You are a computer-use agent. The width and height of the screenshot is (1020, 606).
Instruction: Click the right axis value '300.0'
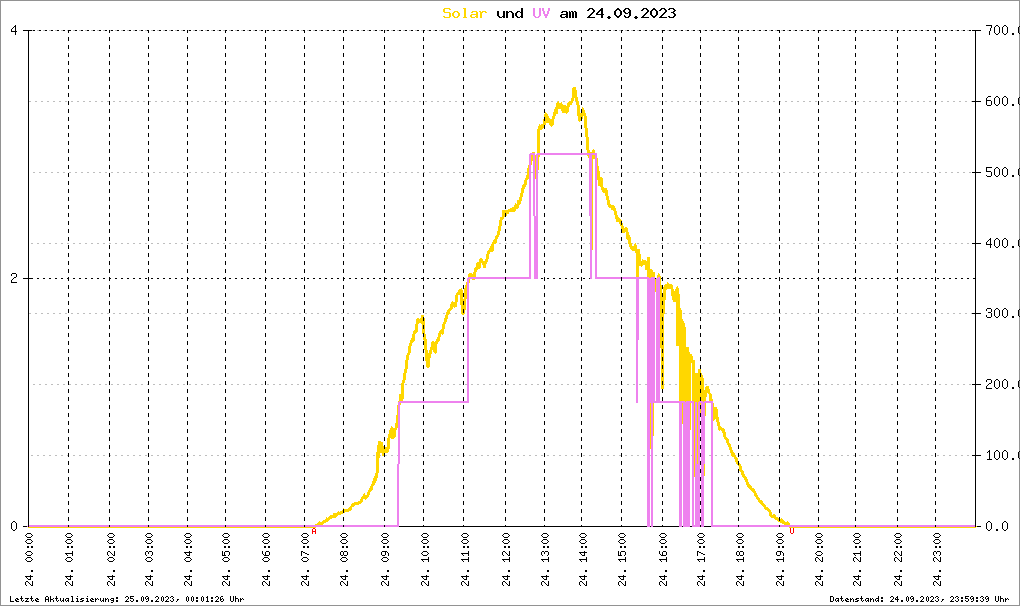tap(1002, 313)
